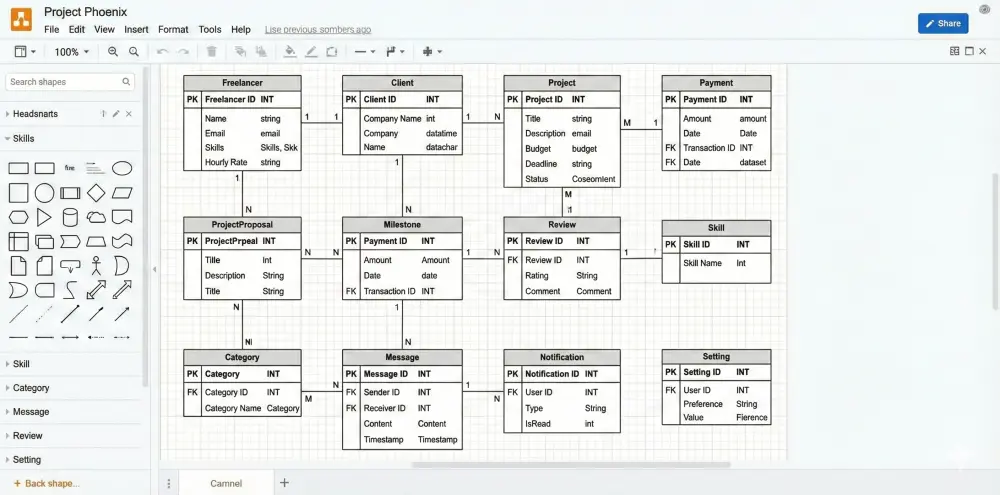Click the delete trash can icon
Viewport: 1000px width, 495px height.
(x=212, y=52)
